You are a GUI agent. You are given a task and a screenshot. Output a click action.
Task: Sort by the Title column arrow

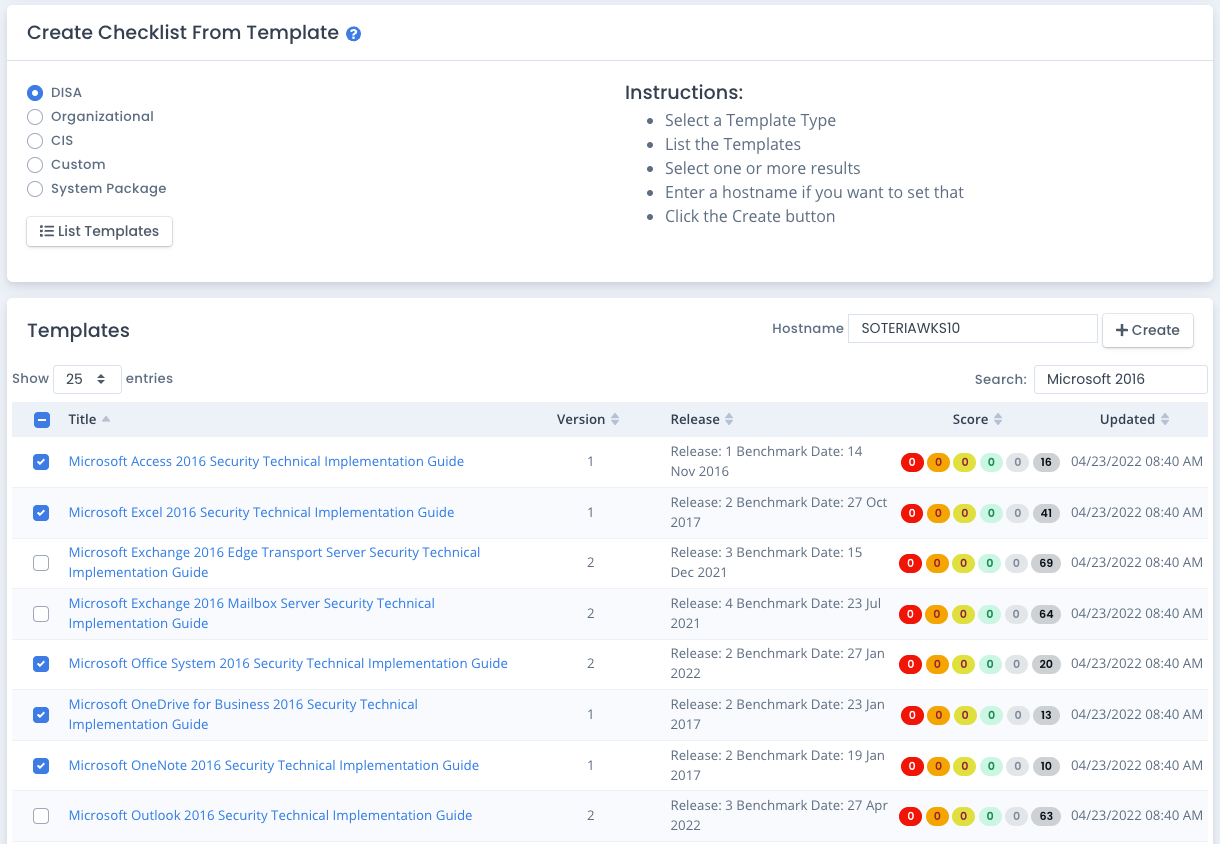pyautogui.click(x=106, y=419)
